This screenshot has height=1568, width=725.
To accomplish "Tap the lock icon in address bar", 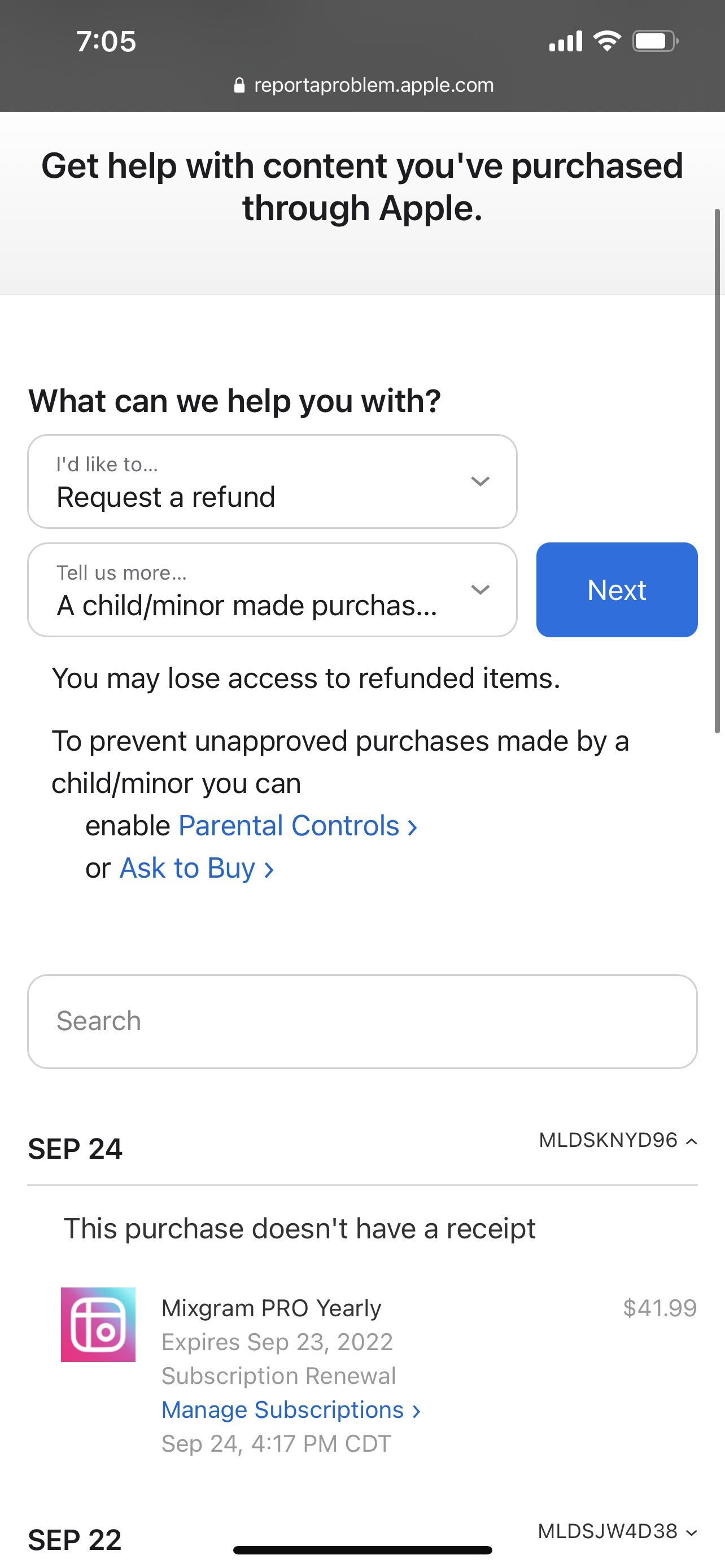I will 239,85.
